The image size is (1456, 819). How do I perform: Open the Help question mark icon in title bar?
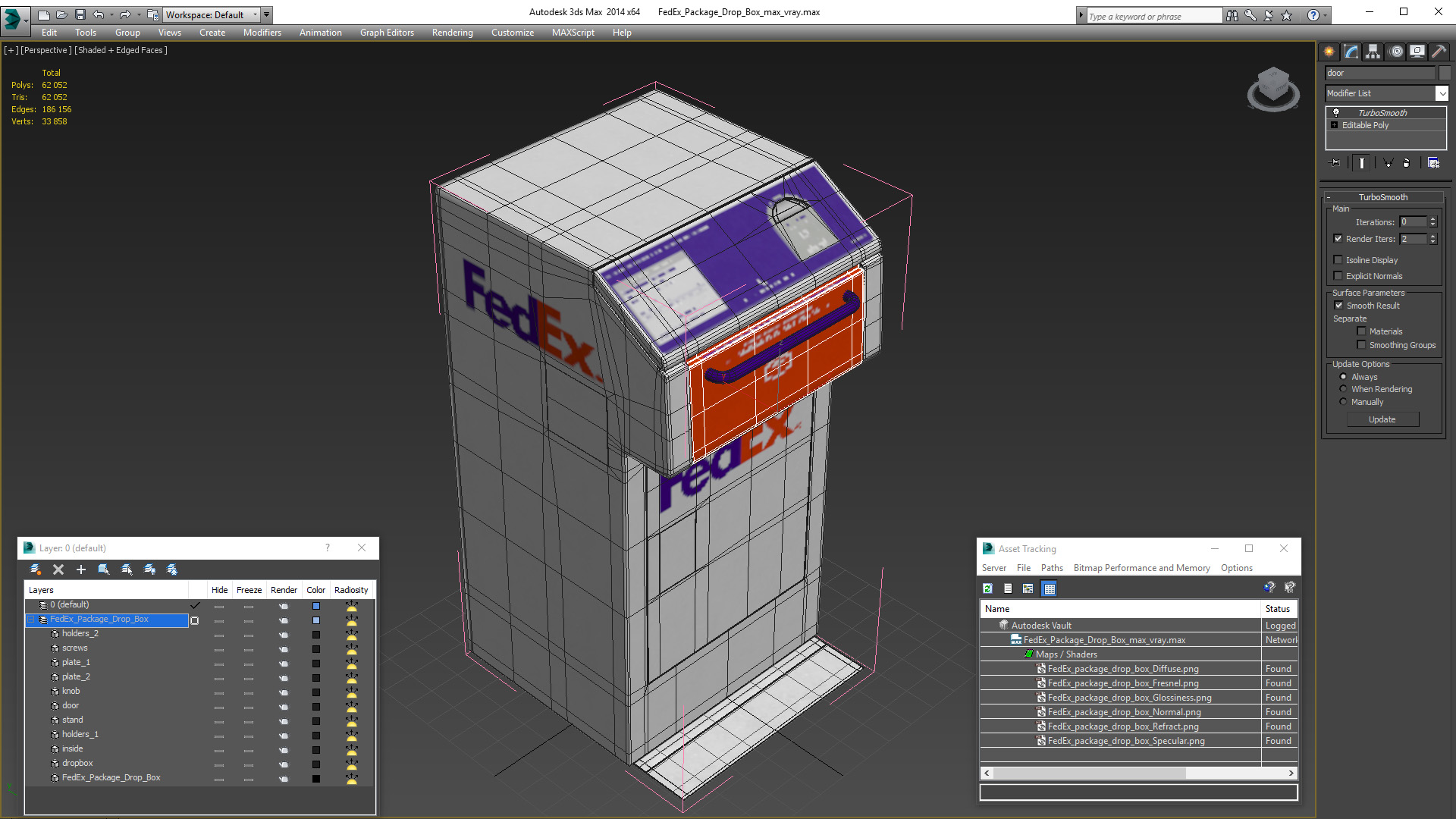click(x=1313, y=15)
